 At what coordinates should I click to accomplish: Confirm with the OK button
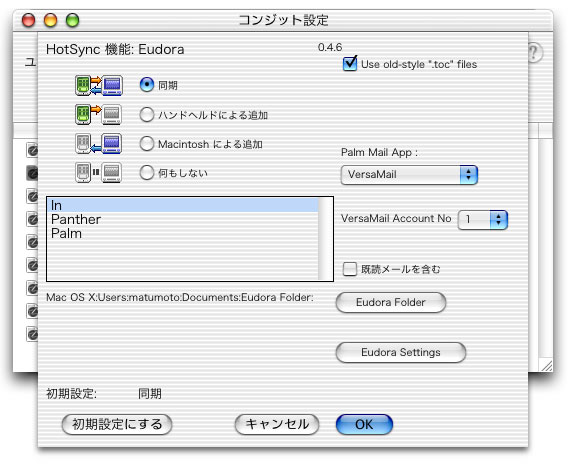[x=364, y=424]
